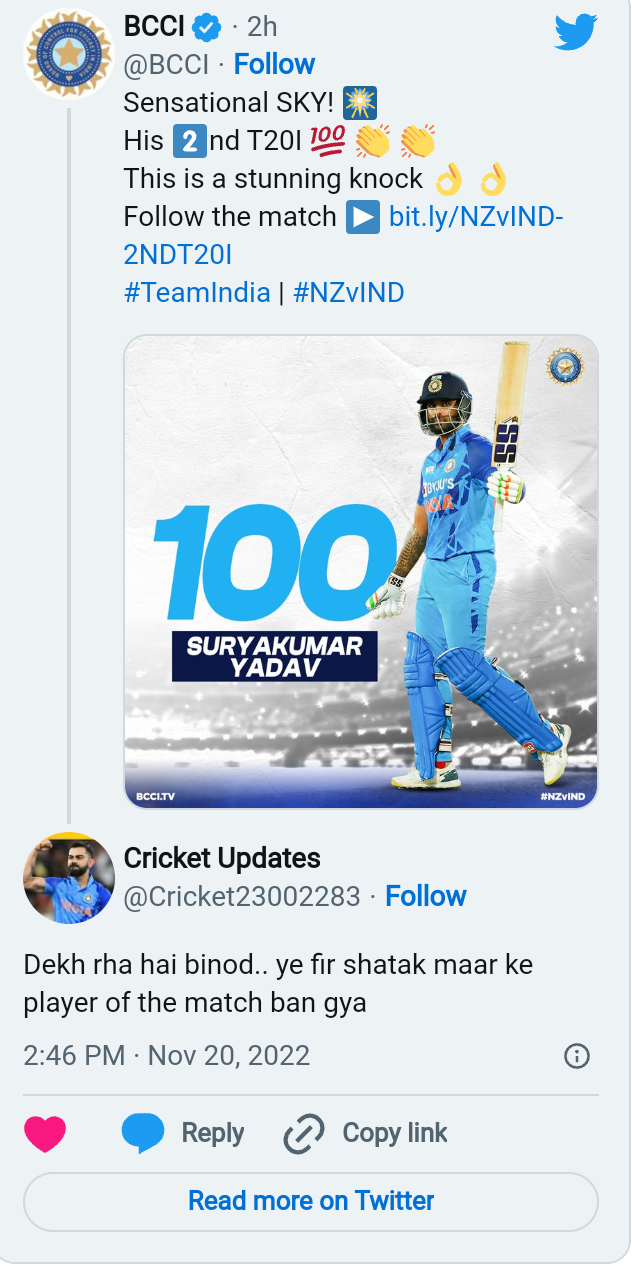
Task: Open the #NZvIND hashtag
Action: [349, 292]
